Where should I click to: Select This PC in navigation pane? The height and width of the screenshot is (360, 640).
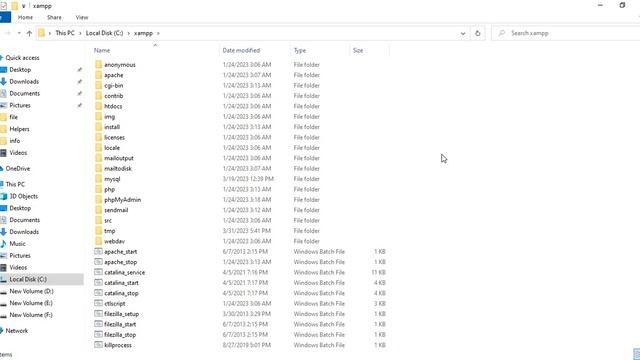[15, 184]
